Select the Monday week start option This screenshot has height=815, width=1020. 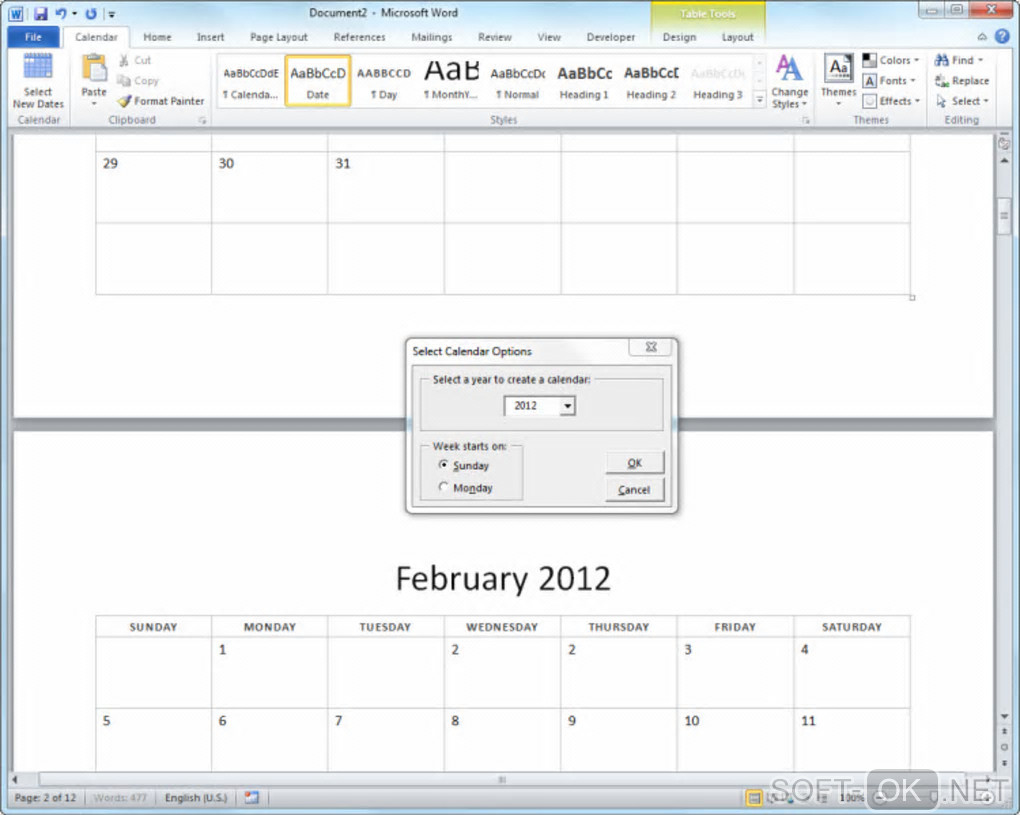pyautogui.click(x=466, y=487)
